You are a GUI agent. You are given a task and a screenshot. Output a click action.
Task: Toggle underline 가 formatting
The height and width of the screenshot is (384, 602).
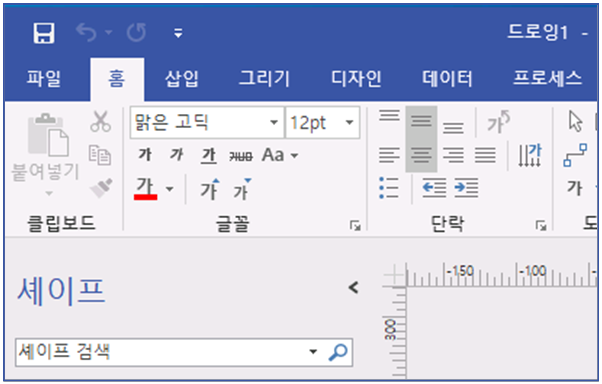pyautogui.click(x=209, y=156)
